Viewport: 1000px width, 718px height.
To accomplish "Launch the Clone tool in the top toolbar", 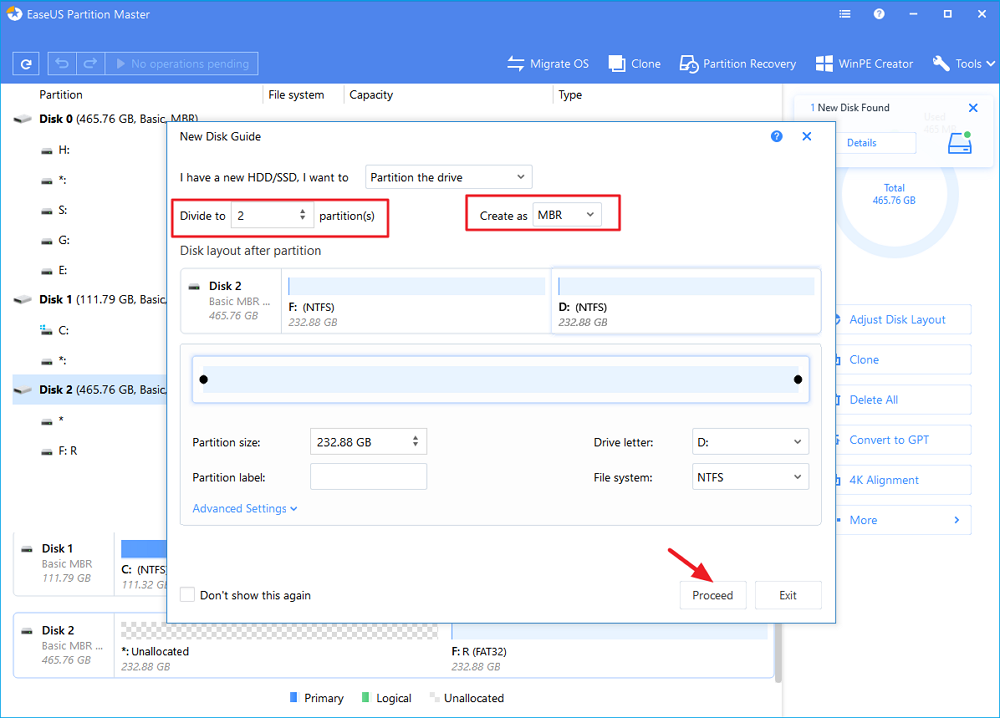I will [635, 64].
